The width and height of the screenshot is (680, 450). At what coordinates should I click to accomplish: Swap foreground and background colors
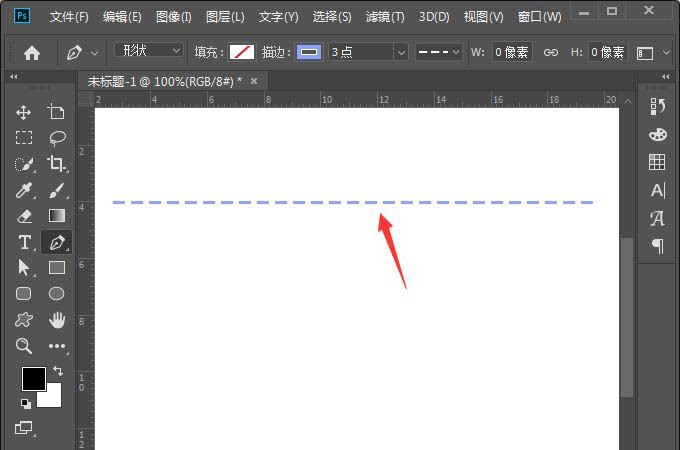57,371
